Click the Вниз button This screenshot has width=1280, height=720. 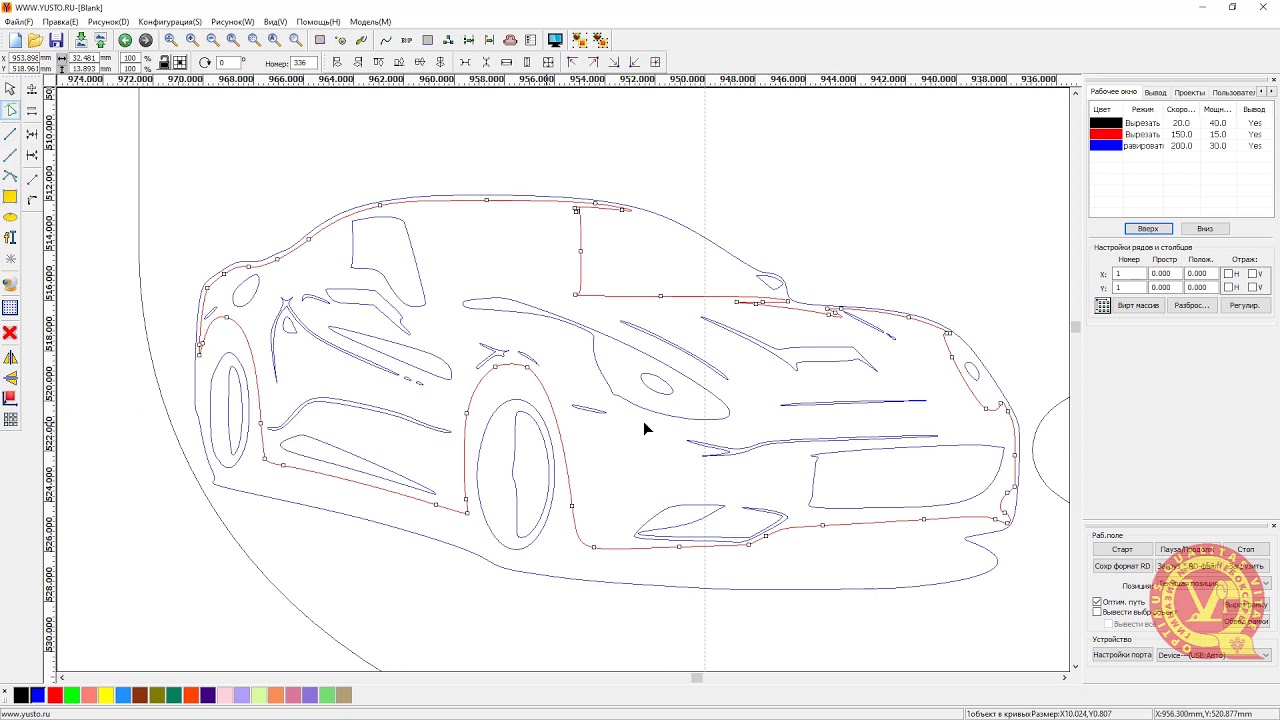coord(1205,229)
